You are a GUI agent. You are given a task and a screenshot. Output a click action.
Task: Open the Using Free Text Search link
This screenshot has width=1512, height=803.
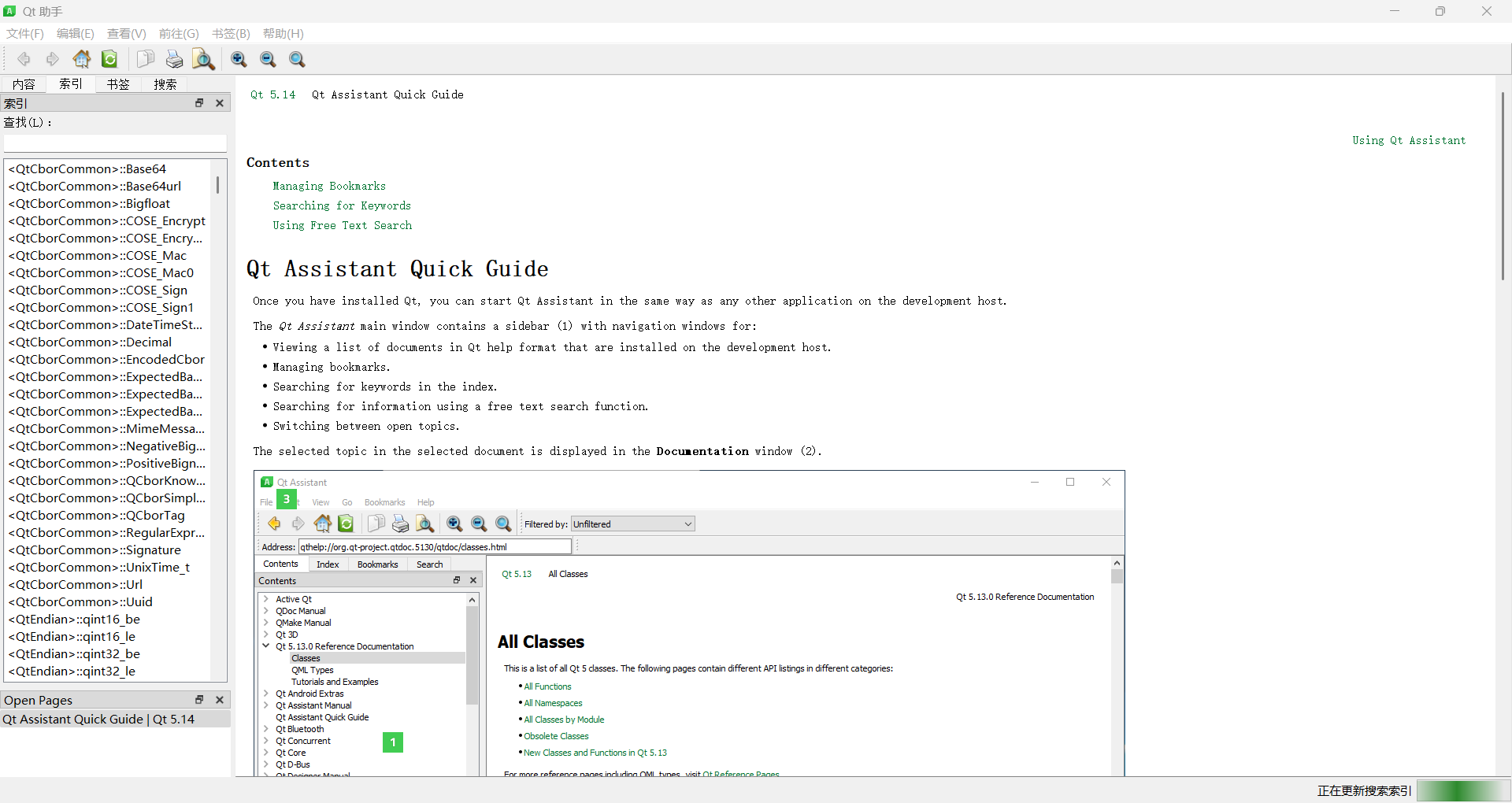[x=342, y=225]
